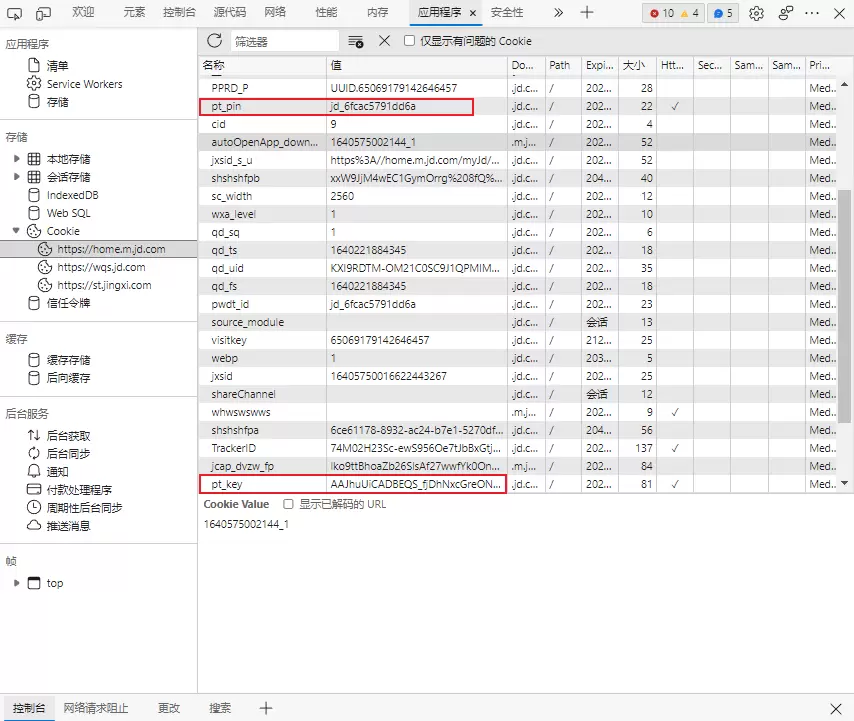Expand the top frame node
The height and width of the screenshot is (721, 854).
[x=16, y=583]
